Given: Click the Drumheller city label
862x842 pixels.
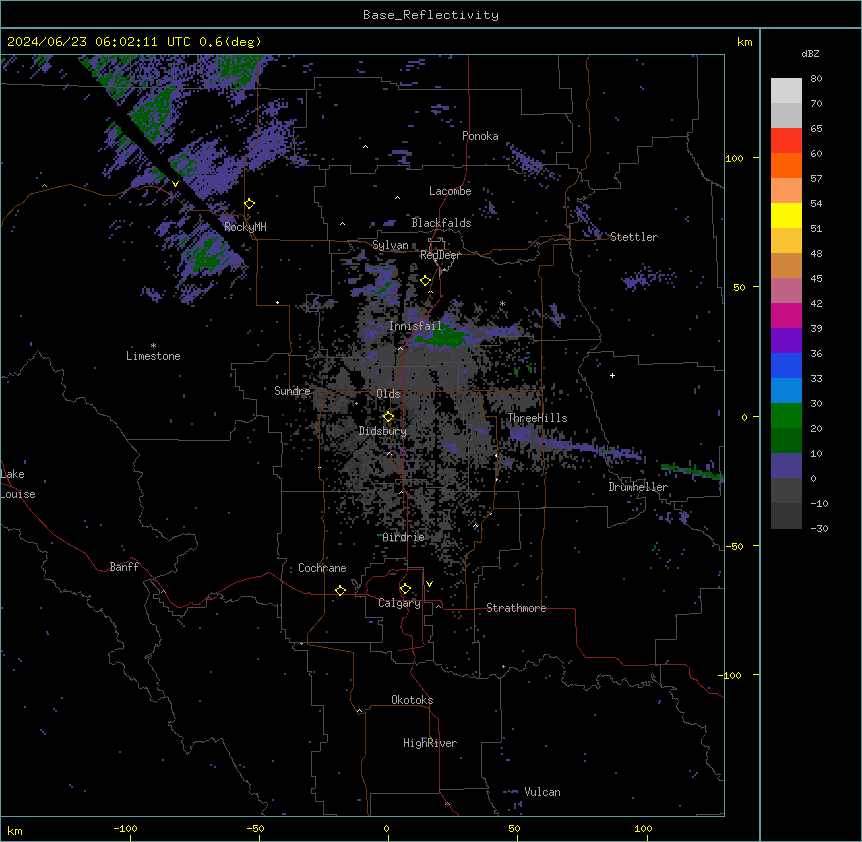Looking at the screenshot, I should click(638, 487).
